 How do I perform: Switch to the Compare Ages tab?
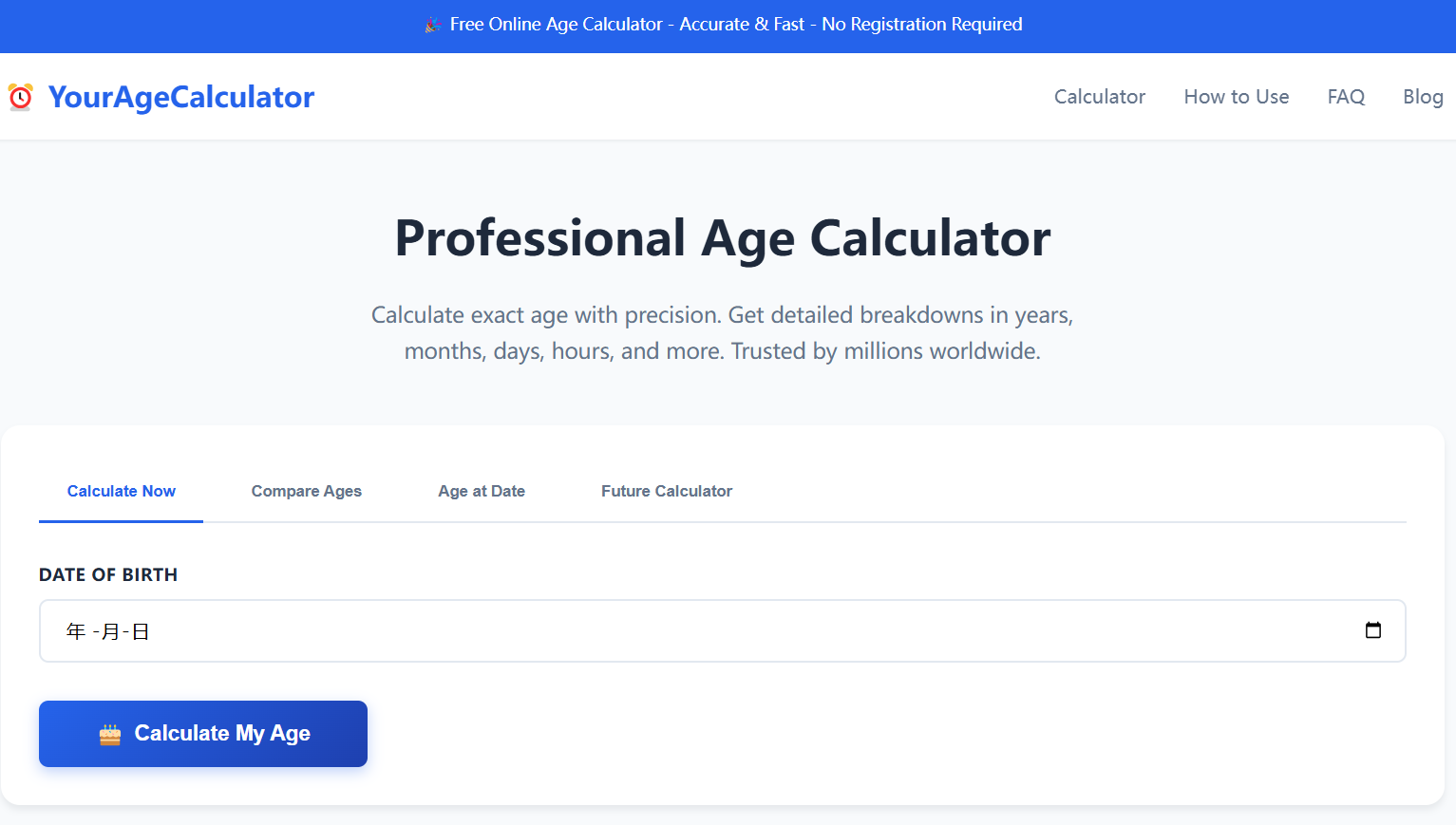point(306,491)
